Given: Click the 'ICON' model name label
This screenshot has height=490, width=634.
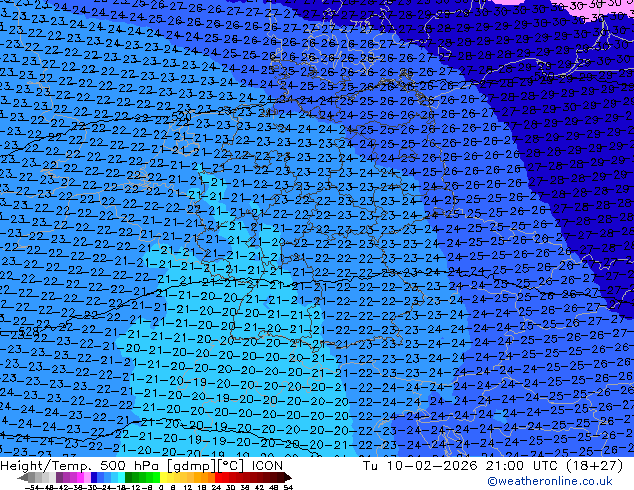Looking at the screenshot, I should [267, 466].
